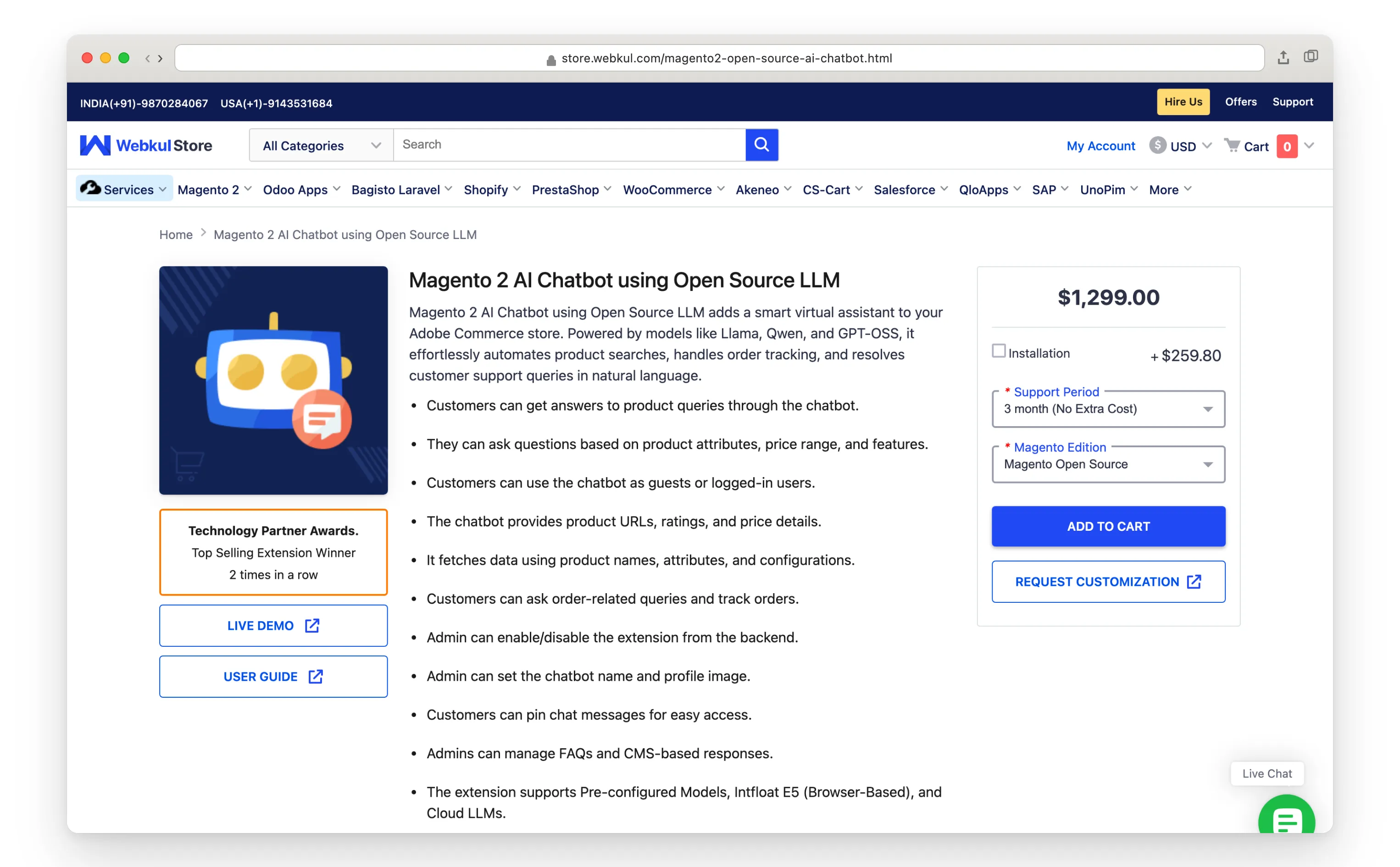Open the QloApps menu

pos(989,189)
